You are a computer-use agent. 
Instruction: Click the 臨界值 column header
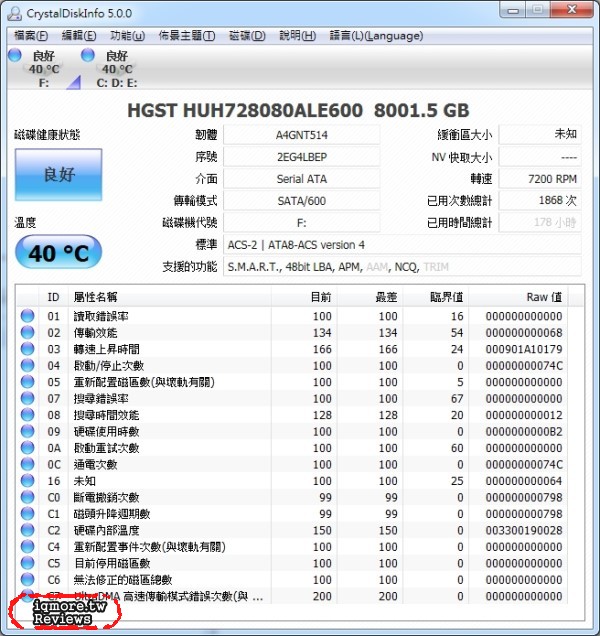coord(435,297)
